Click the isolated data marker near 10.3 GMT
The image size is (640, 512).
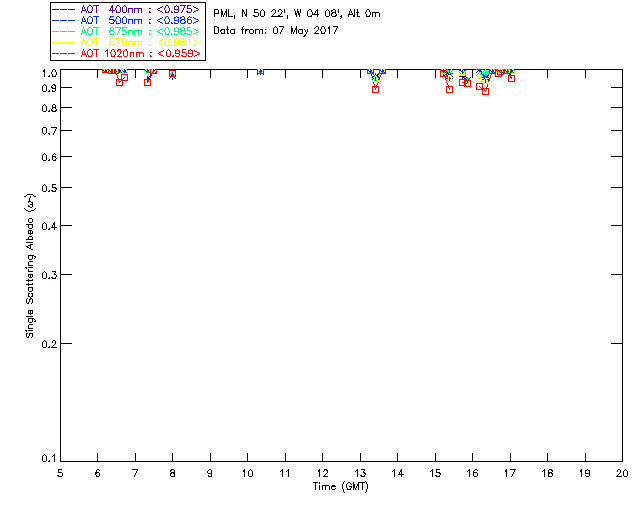[260, 71]
